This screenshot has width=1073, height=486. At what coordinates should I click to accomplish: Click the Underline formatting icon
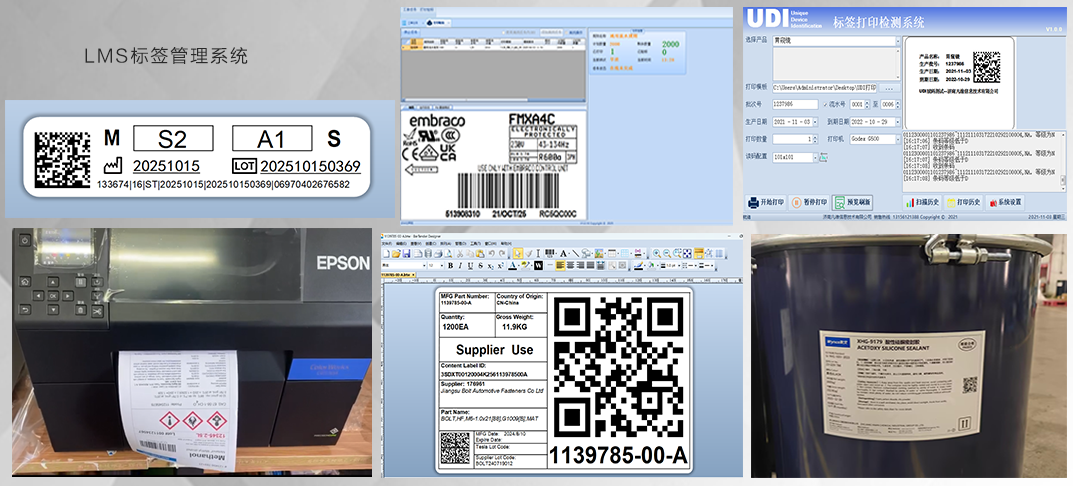click(x=472, y=265)
